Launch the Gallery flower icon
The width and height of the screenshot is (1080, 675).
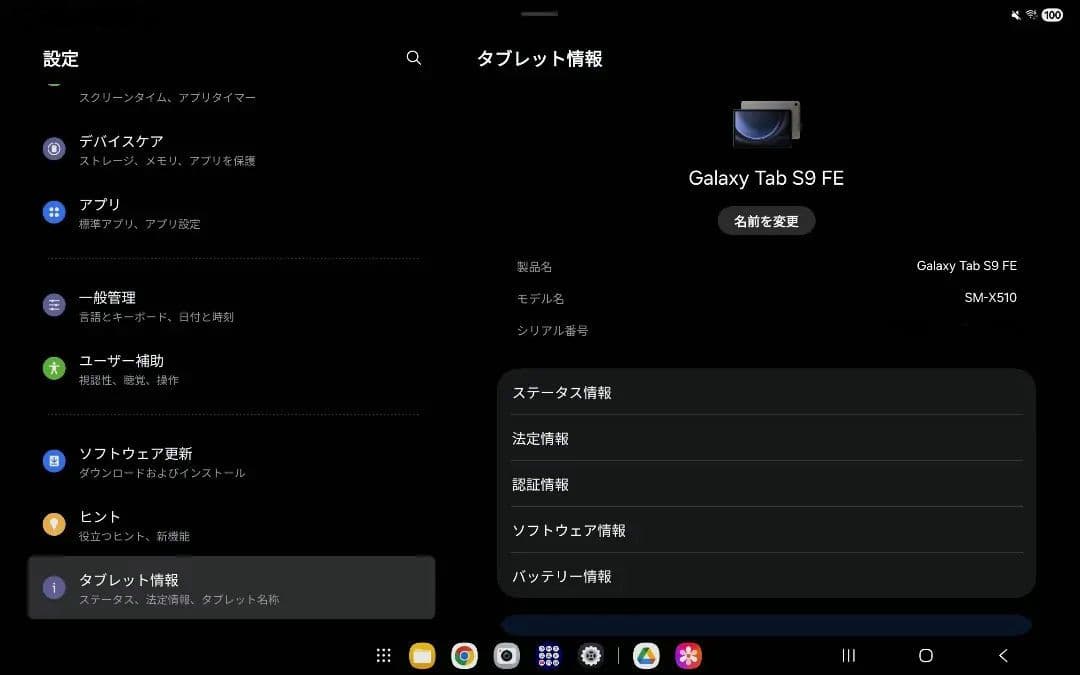[688, 655]
